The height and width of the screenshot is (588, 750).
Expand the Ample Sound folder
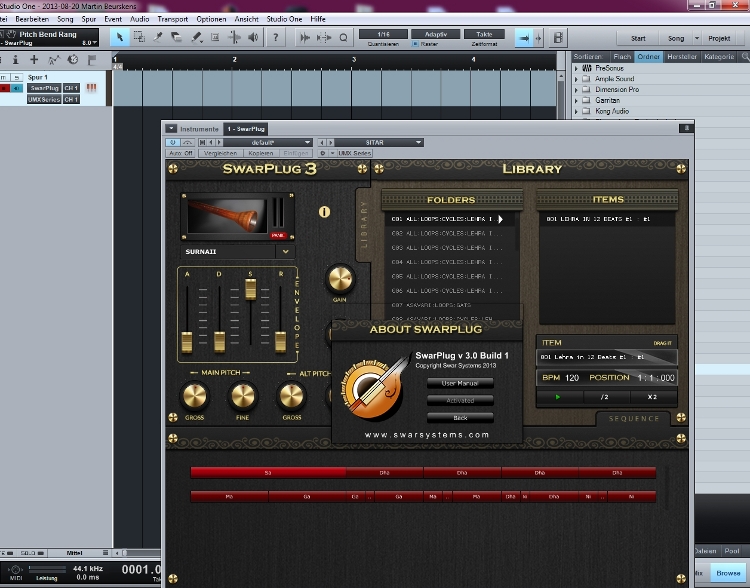(x=576, y=79)
